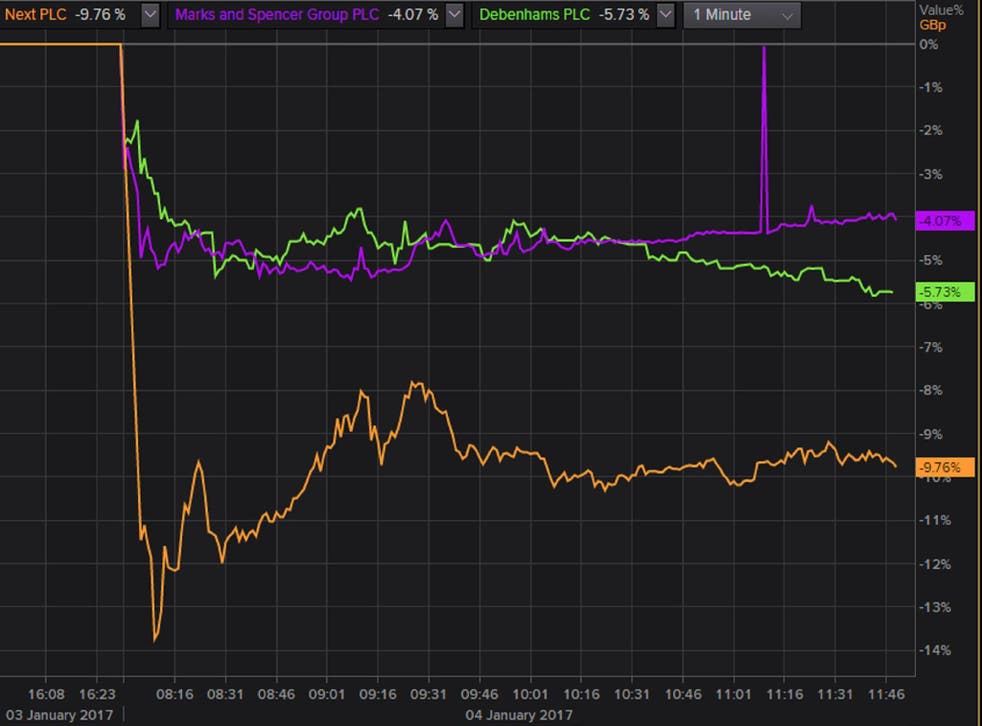Click the -2% axis label

point(930,130)
